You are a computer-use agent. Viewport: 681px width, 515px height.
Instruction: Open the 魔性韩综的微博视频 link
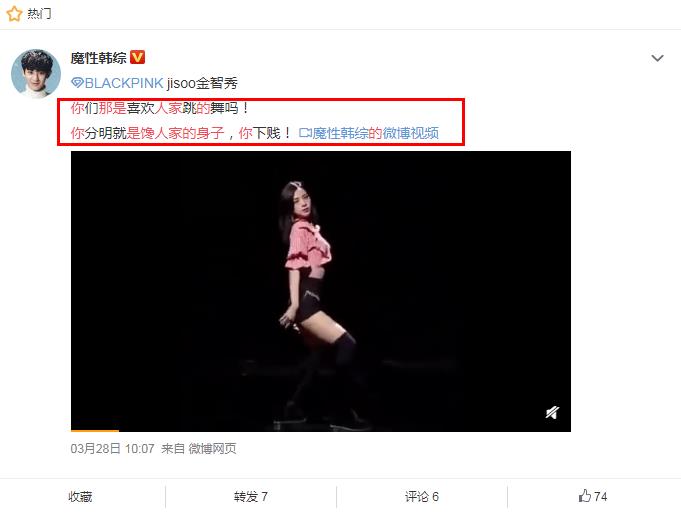(376, 133)
